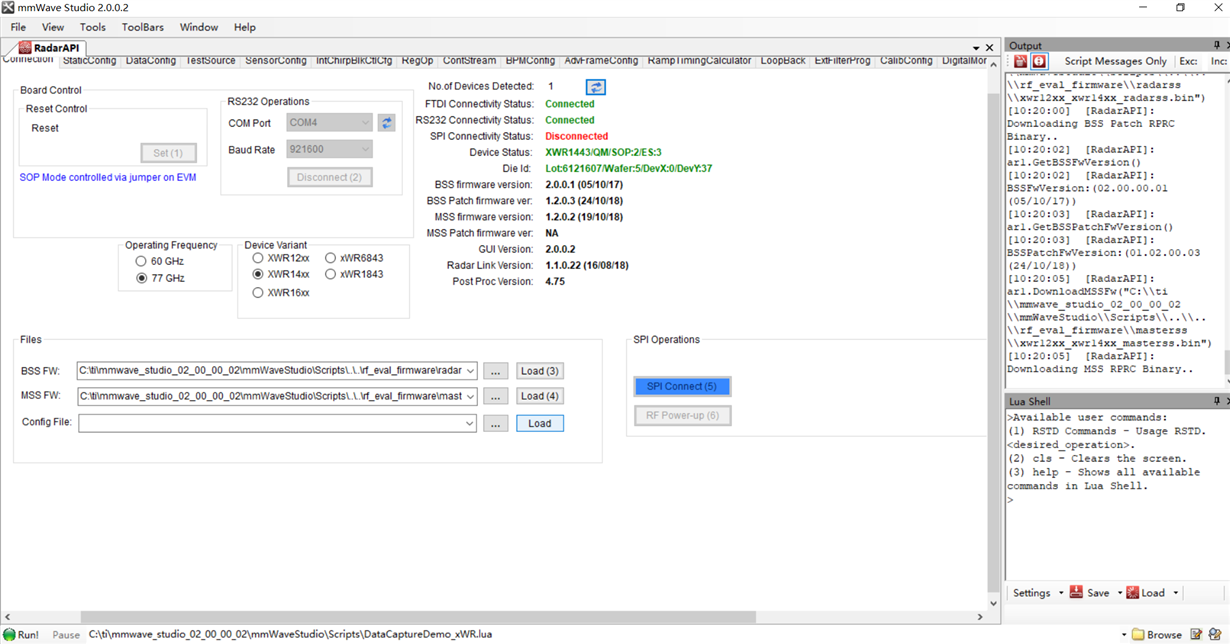Pin the Output panel
1230x644 pixels.
[x=1217, y=46]
